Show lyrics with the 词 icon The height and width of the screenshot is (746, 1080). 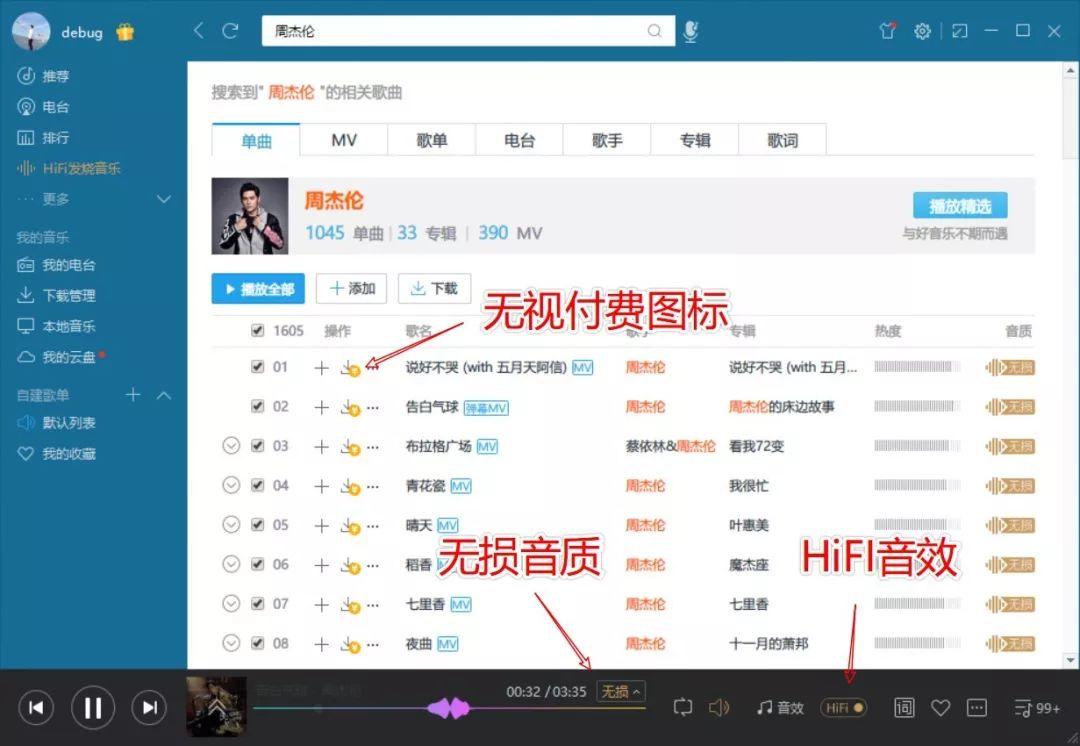point(904,707)
